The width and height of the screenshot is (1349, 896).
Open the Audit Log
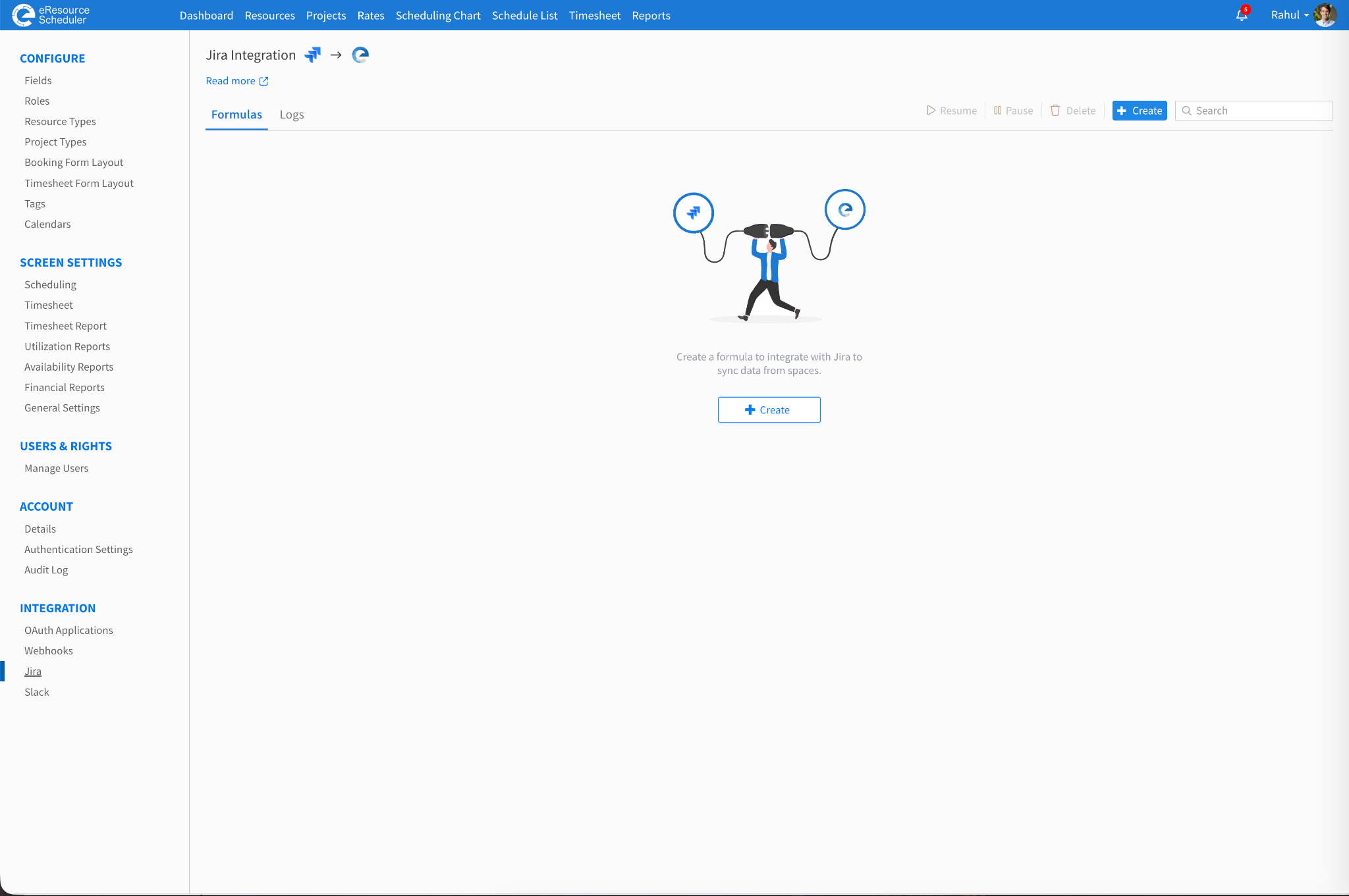pyautogui.click(x=46, y=569)
